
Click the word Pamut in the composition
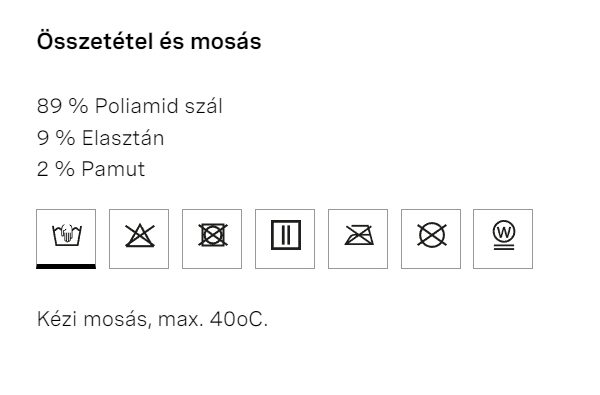click(x=113, y=169)
